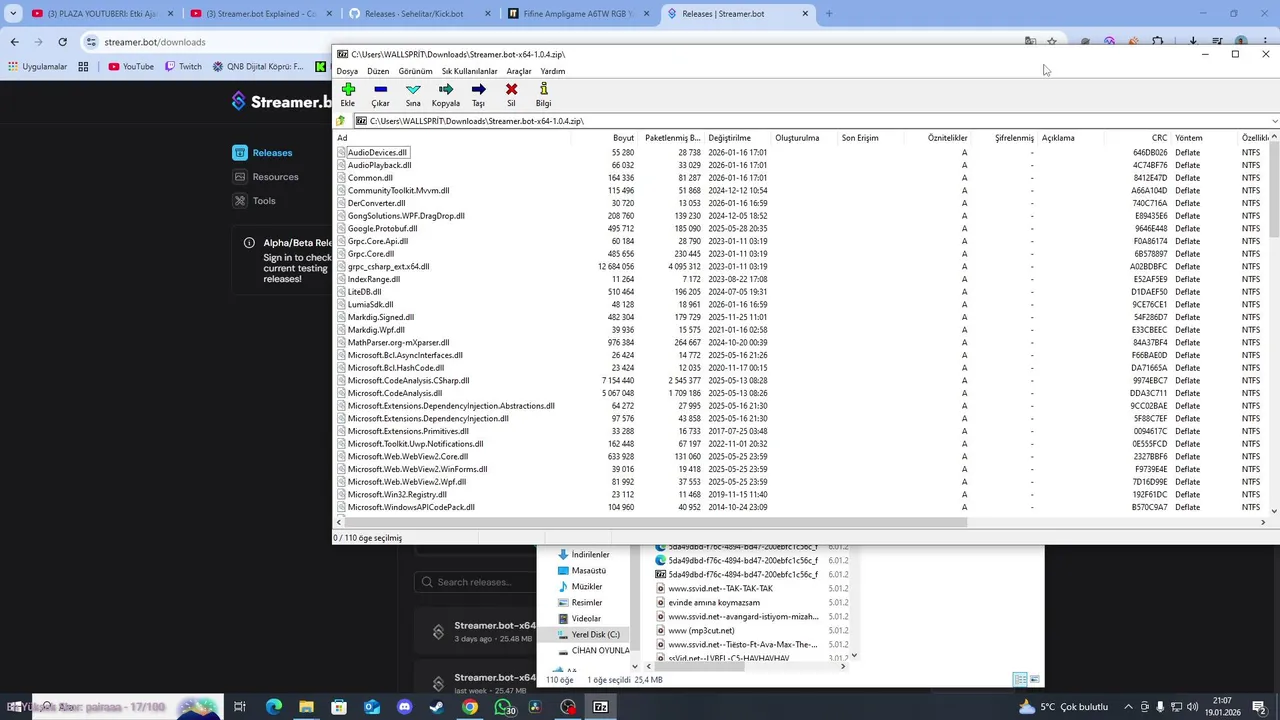The image size is (1280, 720).
Task: Click the Releases sidebar icon on Streamer.bot
Action: (240, 153)
